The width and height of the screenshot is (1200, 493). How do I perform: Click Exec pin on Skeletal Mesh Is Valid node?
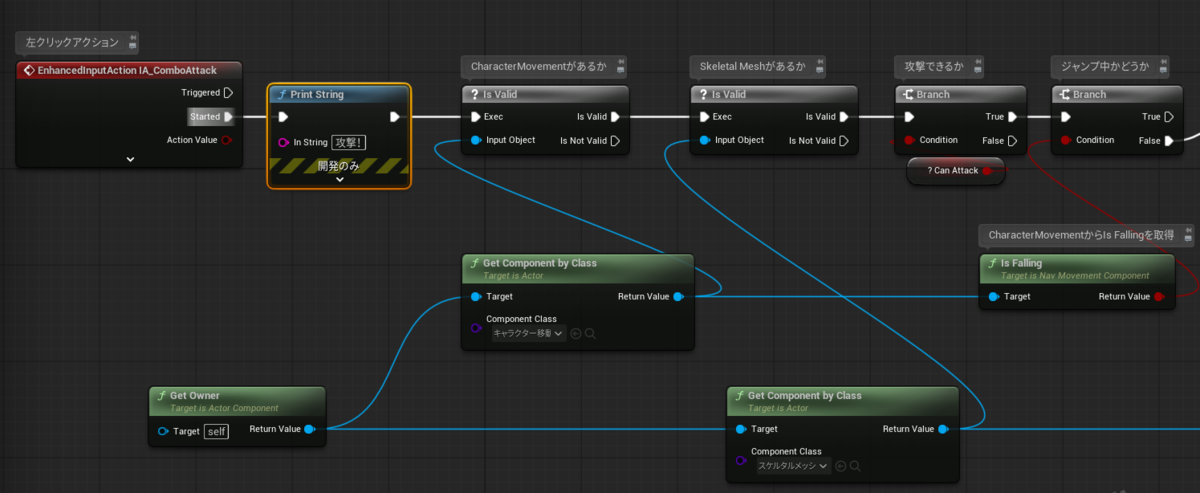tap(705, 116)
